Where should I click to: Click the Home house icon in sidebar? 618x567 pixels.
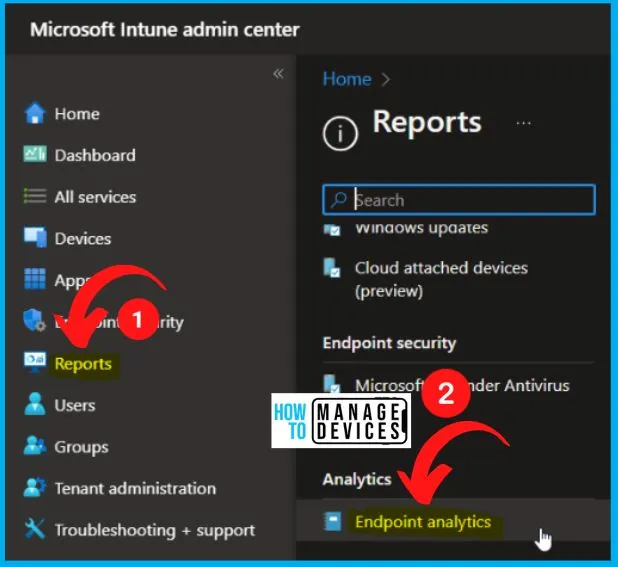pyautogui.click(x=35, y=113)
